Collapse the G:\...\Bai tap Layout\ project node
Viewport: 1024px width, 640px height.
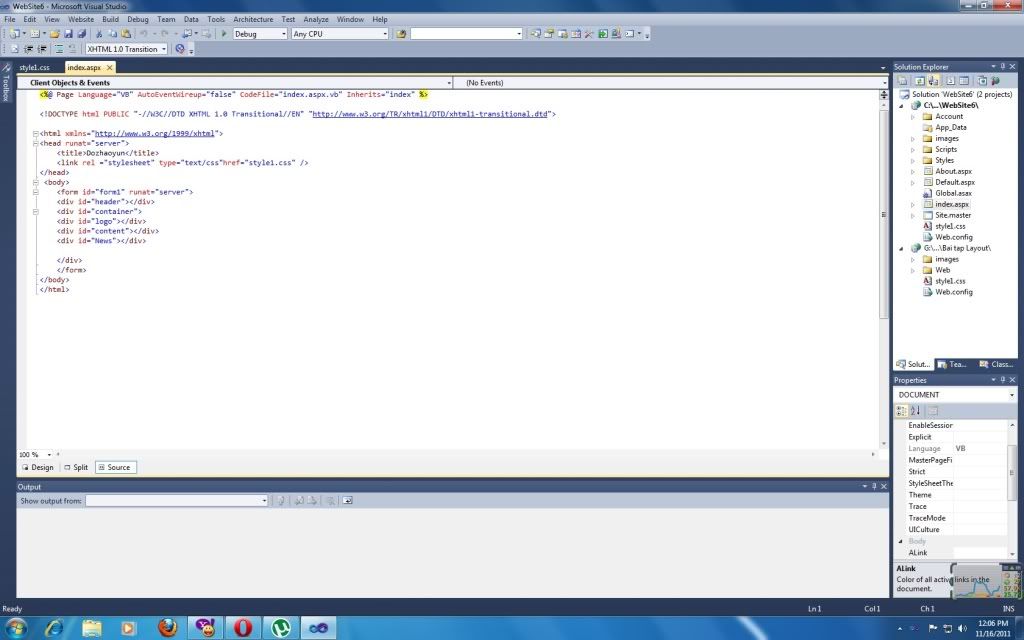click(902, 248)
